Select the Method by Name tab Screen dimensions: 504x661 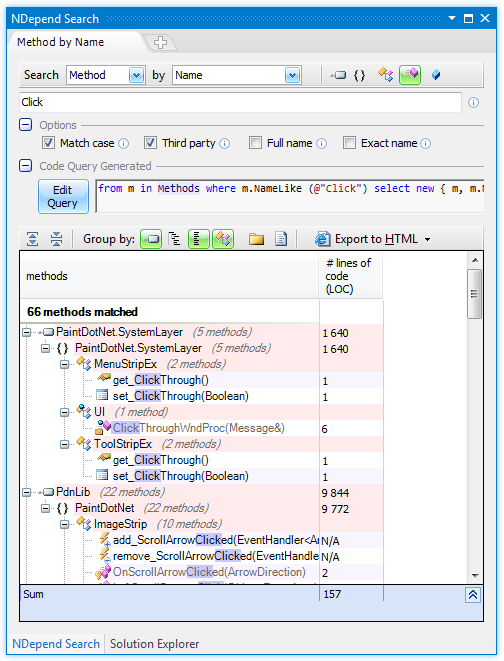pos(61,42)
